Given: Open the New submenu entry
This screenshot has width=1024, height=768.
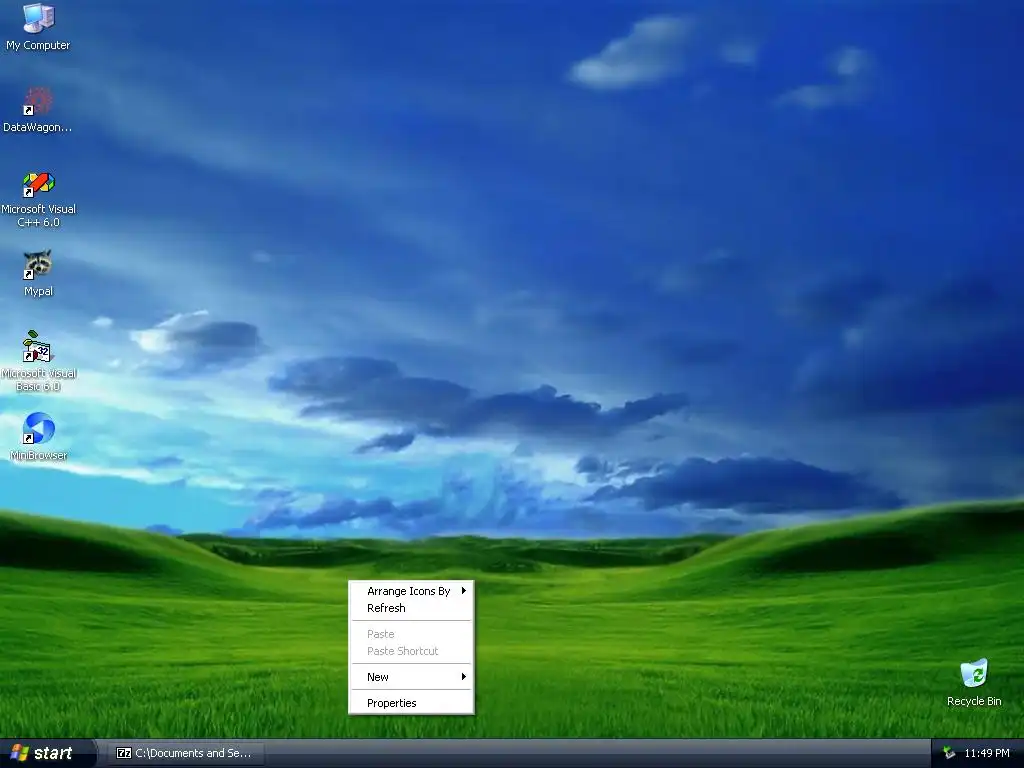Looking at the screenshot, I should click(411, 677).
